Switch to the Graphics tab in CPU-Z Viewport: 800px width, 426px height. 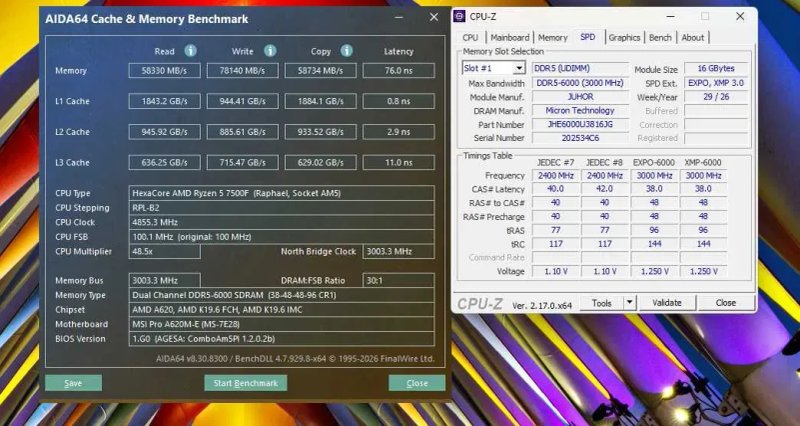(624, 37)
